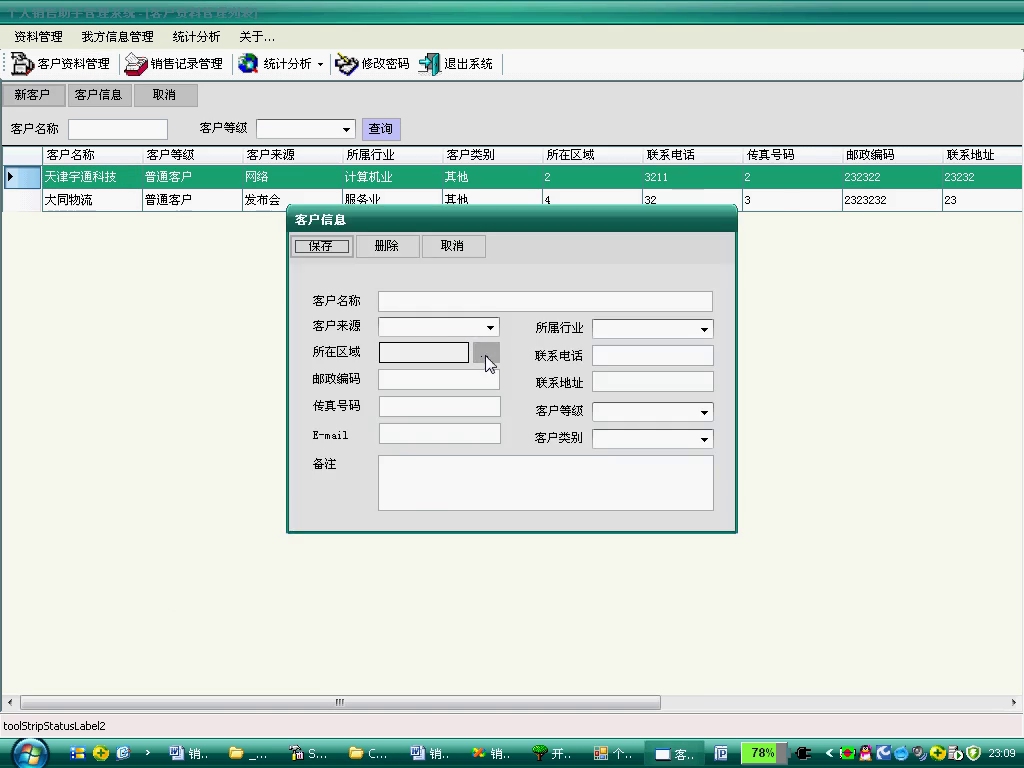Open the QQ penguin tray icon
The height and width of the screenshot is (768, 1024).
tap(865, 754)
